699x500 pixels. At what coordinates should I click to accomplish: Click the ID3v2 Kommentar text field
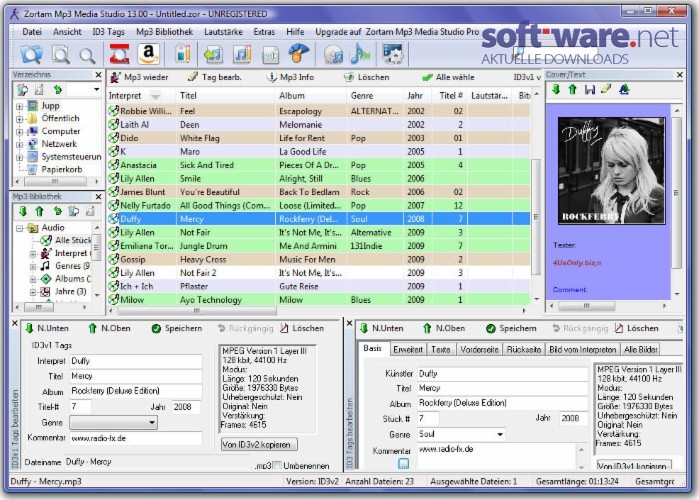(497, 456)
